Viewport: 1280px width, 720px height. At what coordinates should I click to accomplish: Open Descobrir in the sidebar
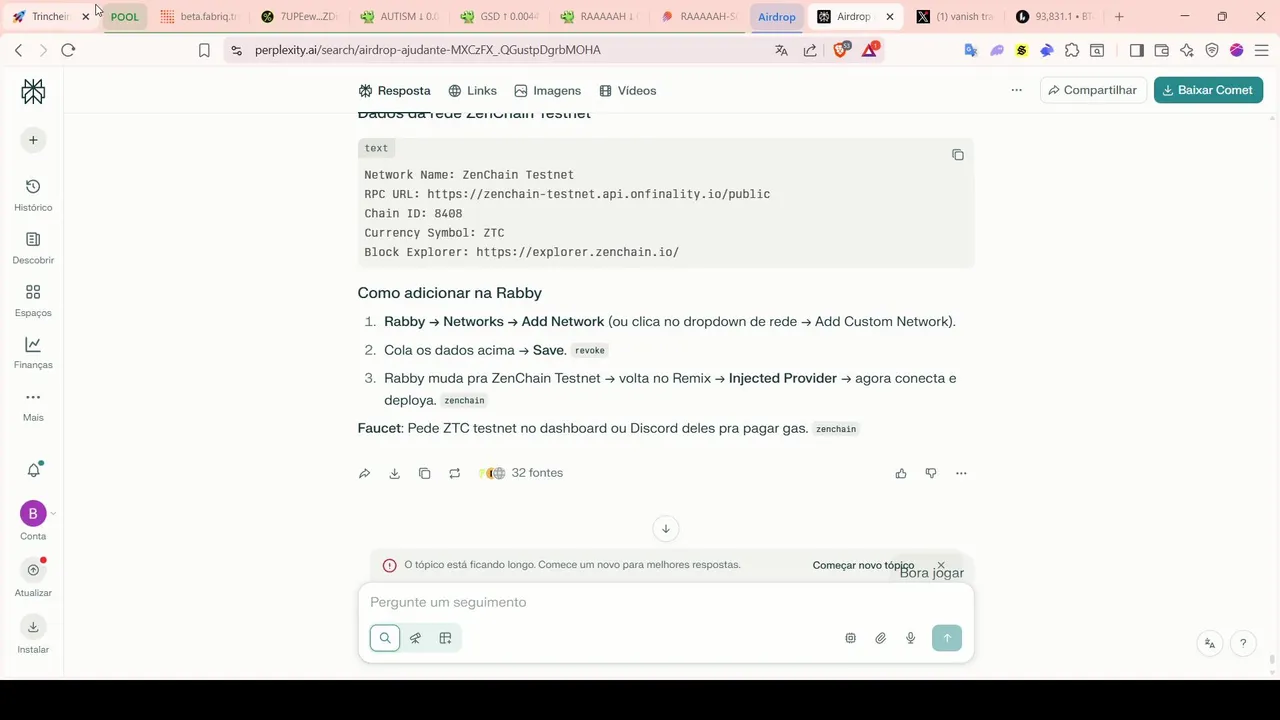[x=33, y=248]
